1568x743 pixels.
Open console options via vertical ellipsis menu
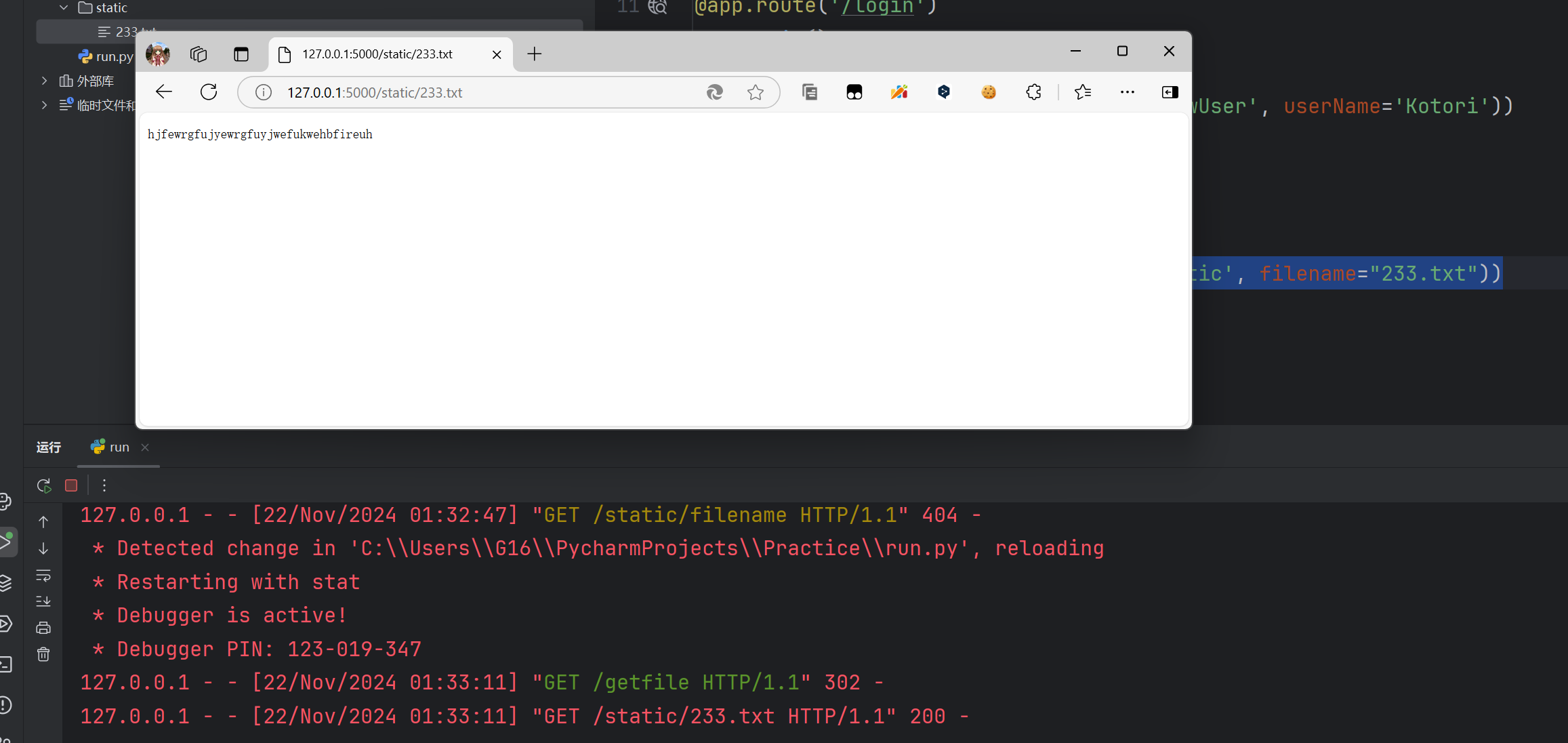[x=104, y=485]
